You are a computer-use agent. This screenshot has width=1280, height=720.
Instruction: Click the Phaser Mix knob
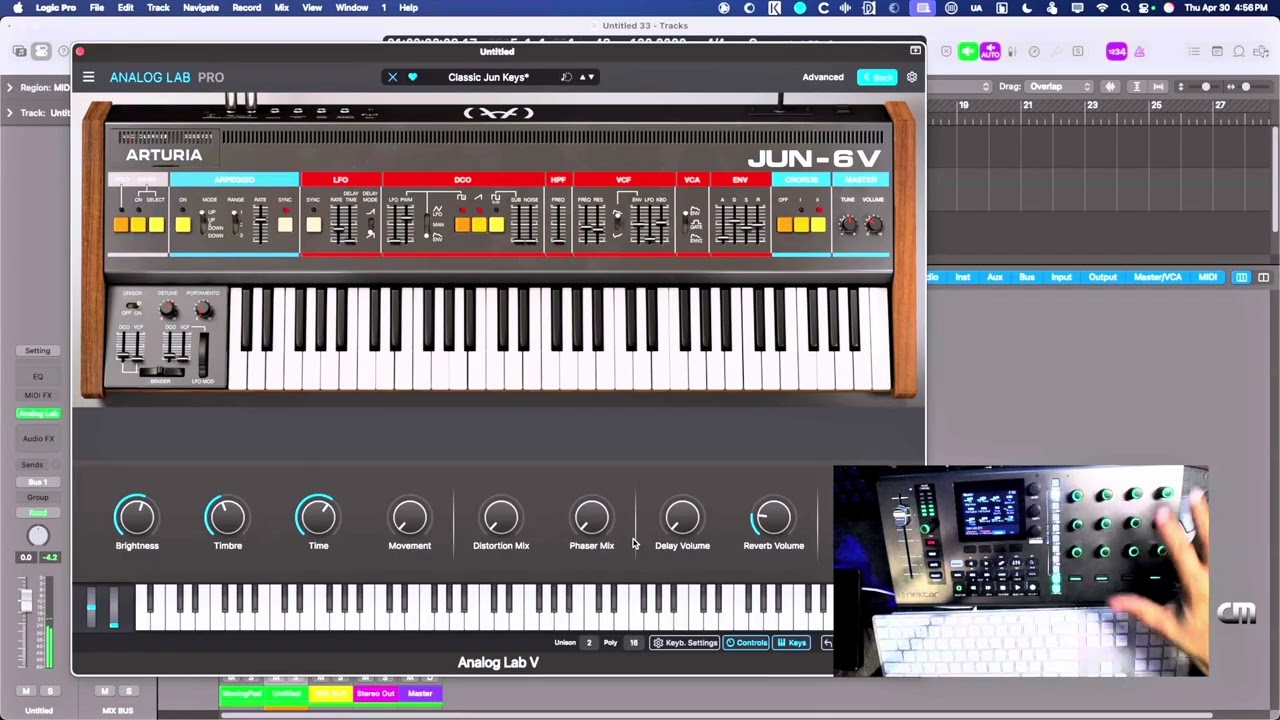click(591, 517)
